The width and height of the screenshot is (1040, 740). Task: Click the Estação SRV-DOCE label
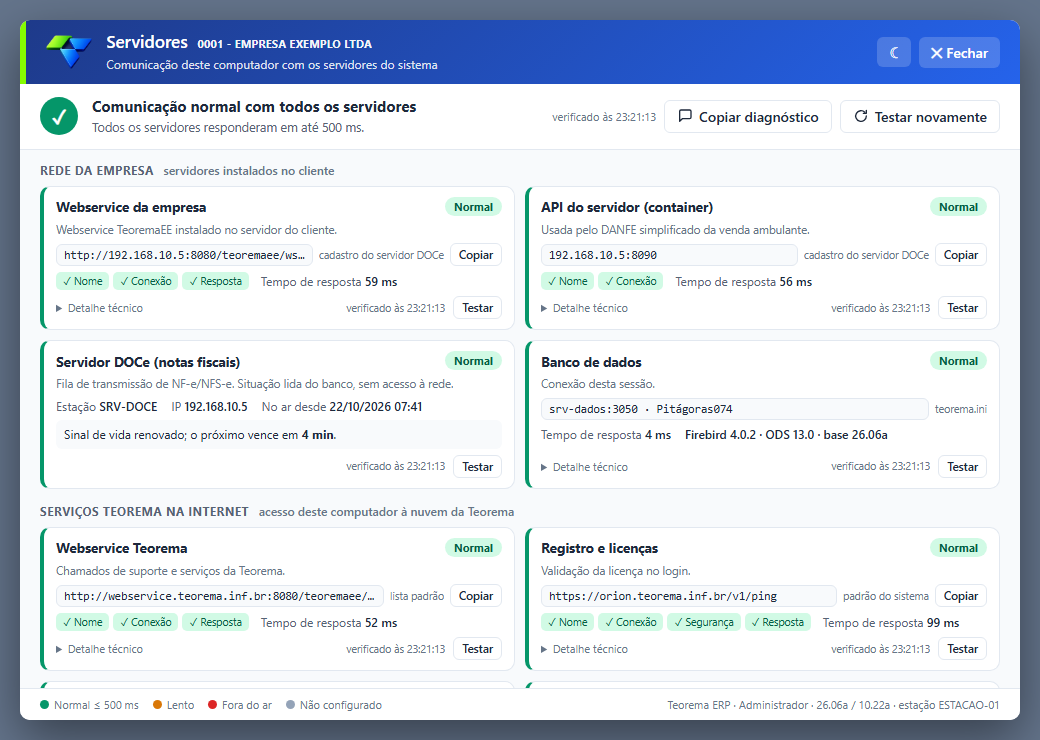107,406
